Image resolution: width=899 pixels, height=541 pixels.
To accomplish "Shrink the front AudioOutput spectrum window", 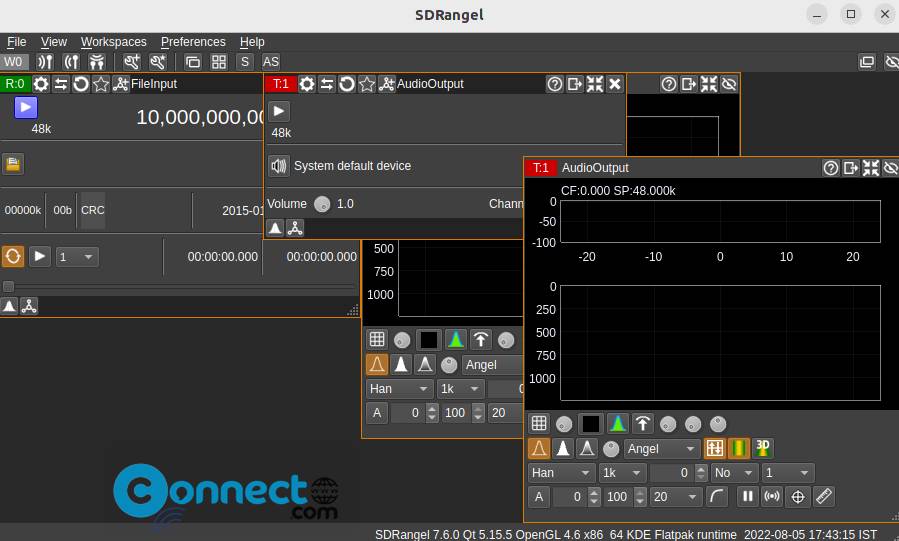I will (x=871, y=168).
